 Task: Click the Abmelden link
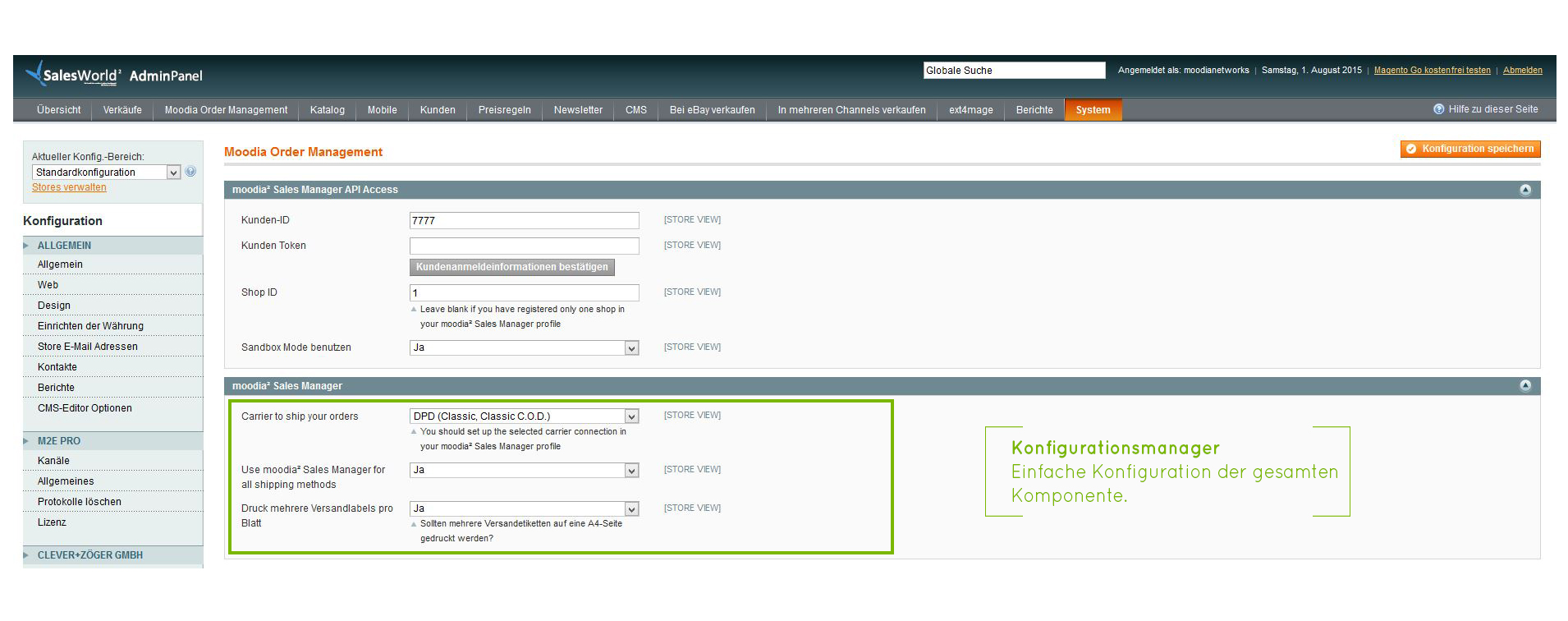(x=1523, y=71)
